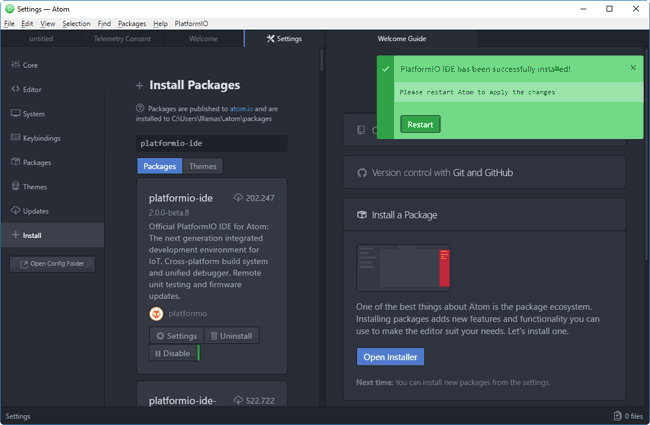Click the Keybindings keyboard icon
This screenshot has width=650, height=425.
[15, 137]
